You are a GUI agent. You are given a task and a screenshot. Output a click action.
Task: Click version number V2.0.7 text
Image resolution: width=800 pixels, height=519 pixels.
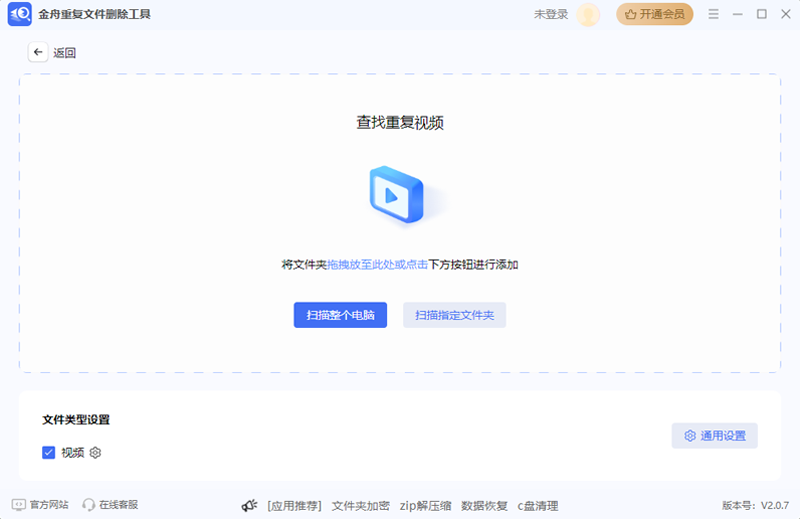[774, 505]
